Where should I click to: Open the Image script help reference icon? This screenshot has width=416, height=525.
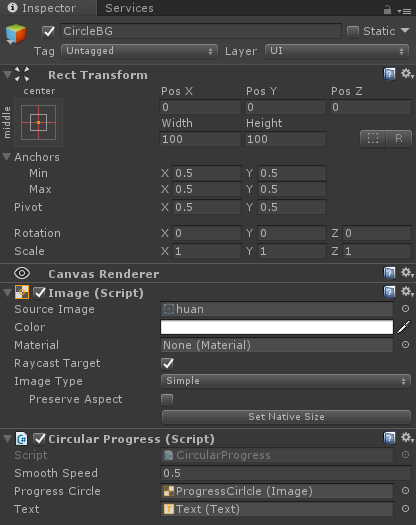[389, 292]
